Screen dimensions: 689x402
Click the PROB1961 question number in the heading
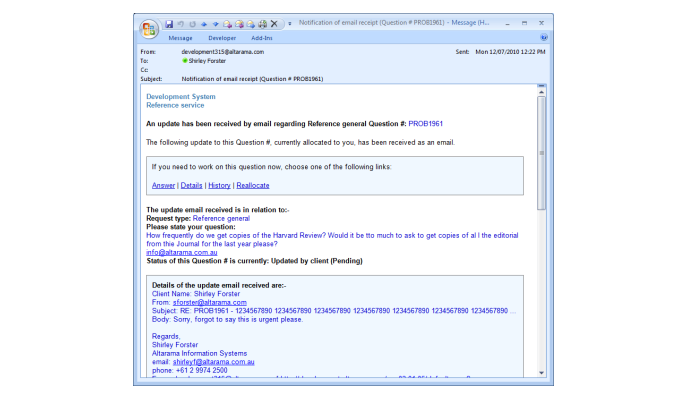(425, 124)
